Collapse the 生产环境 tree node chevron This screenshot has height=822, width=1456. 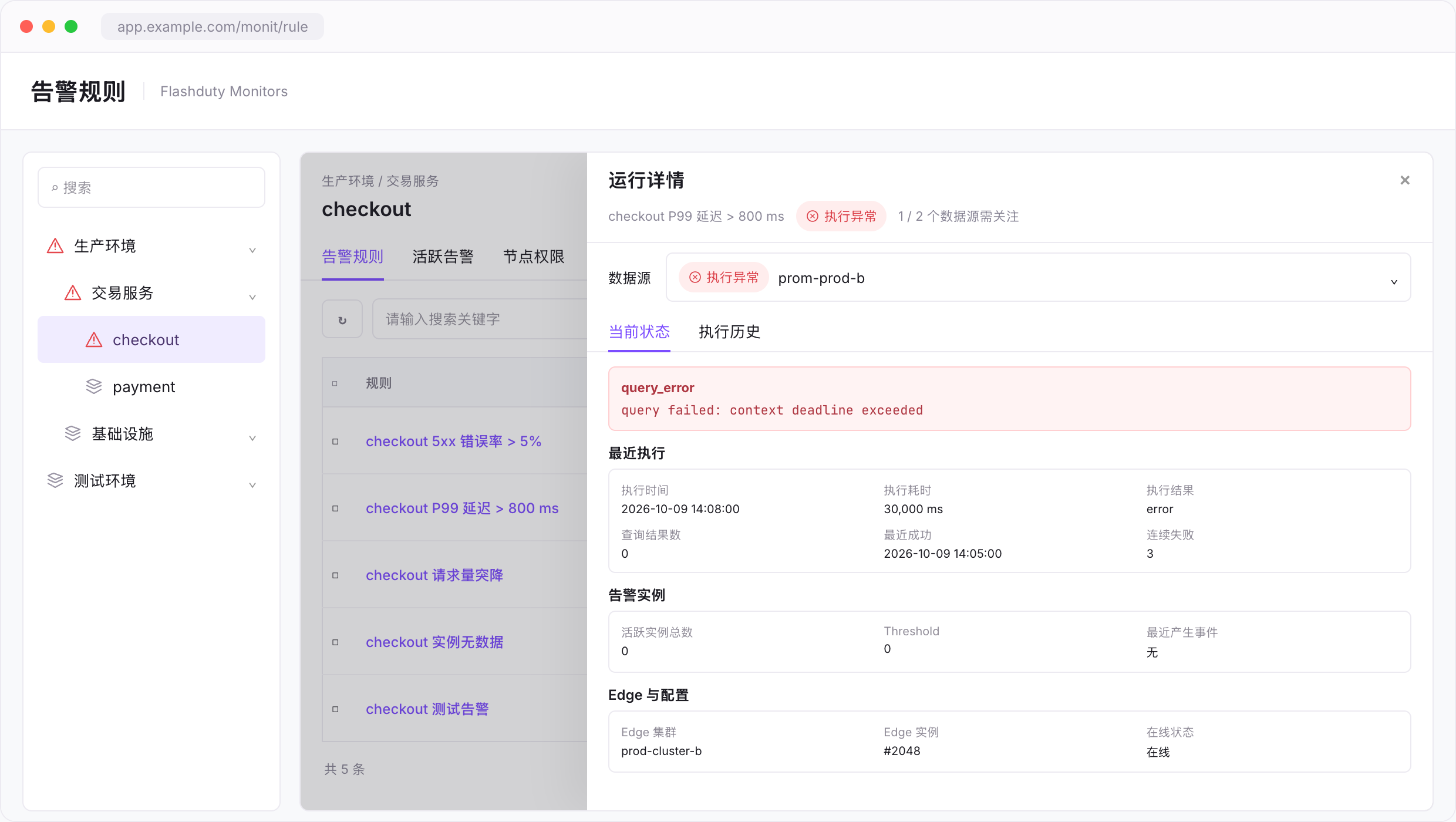(x=252, y=250)
